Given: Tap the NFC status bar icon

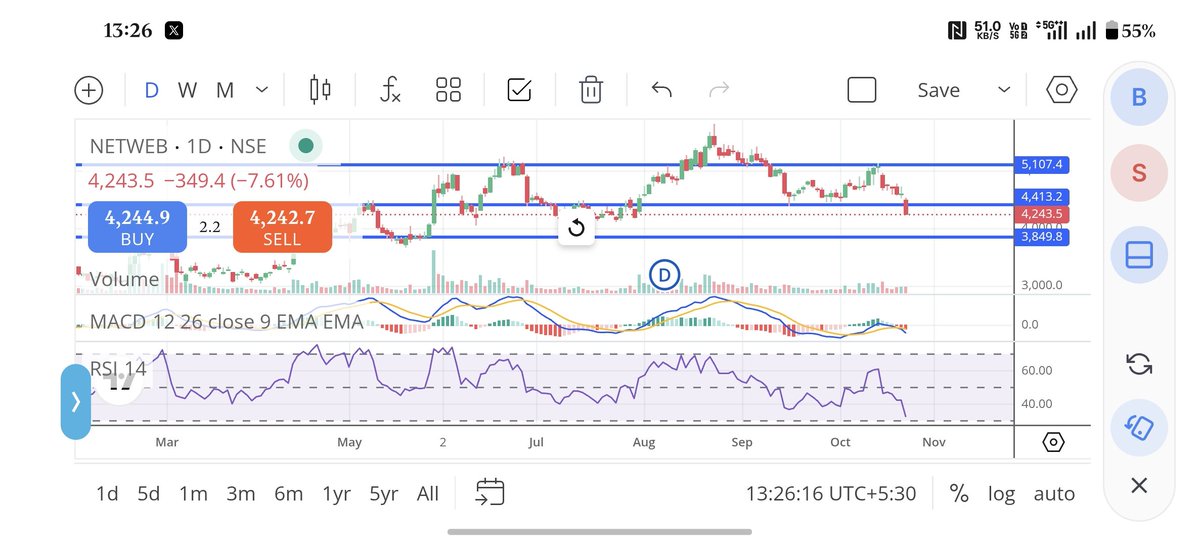Looking at the screenshot, I should 958,32.
